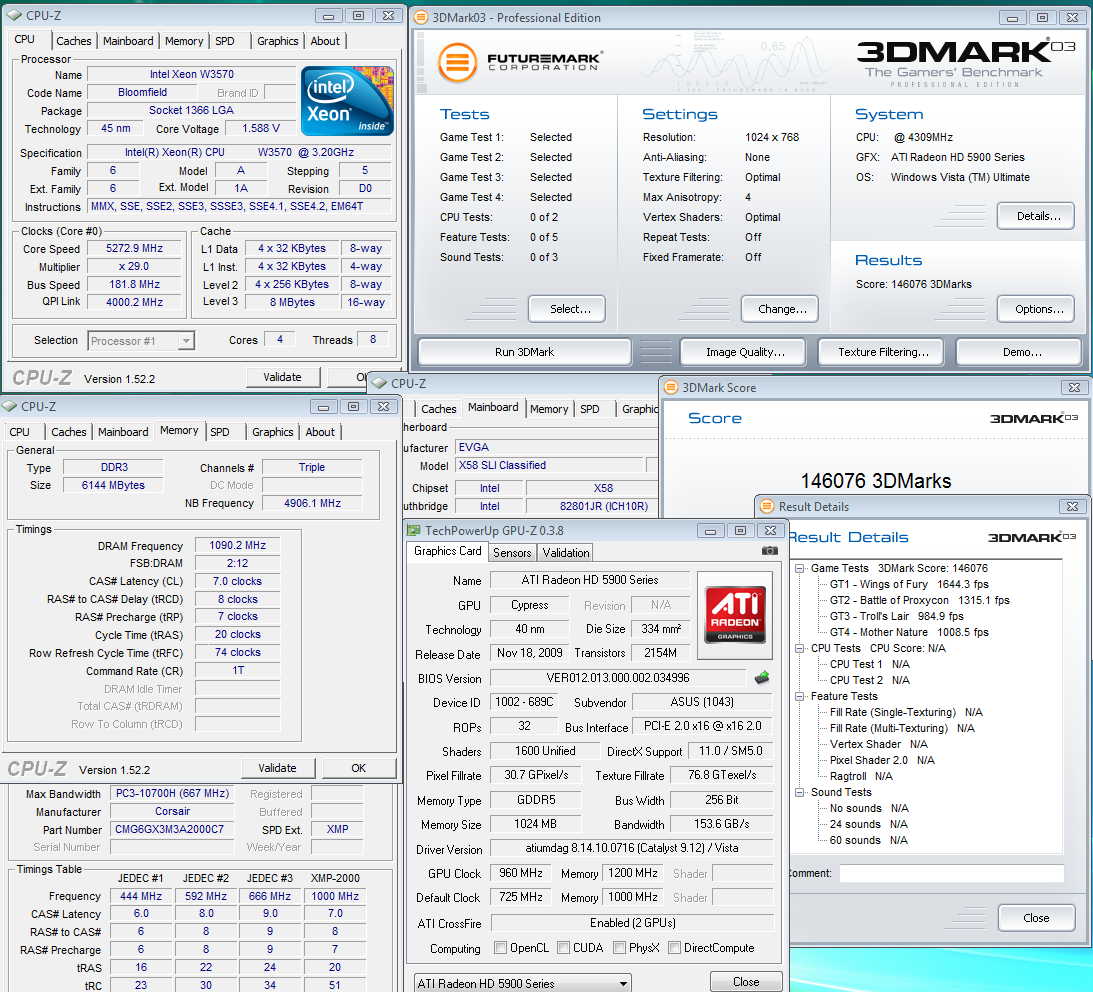
Task: Click the Comment input field
Action: pos(950,874)
